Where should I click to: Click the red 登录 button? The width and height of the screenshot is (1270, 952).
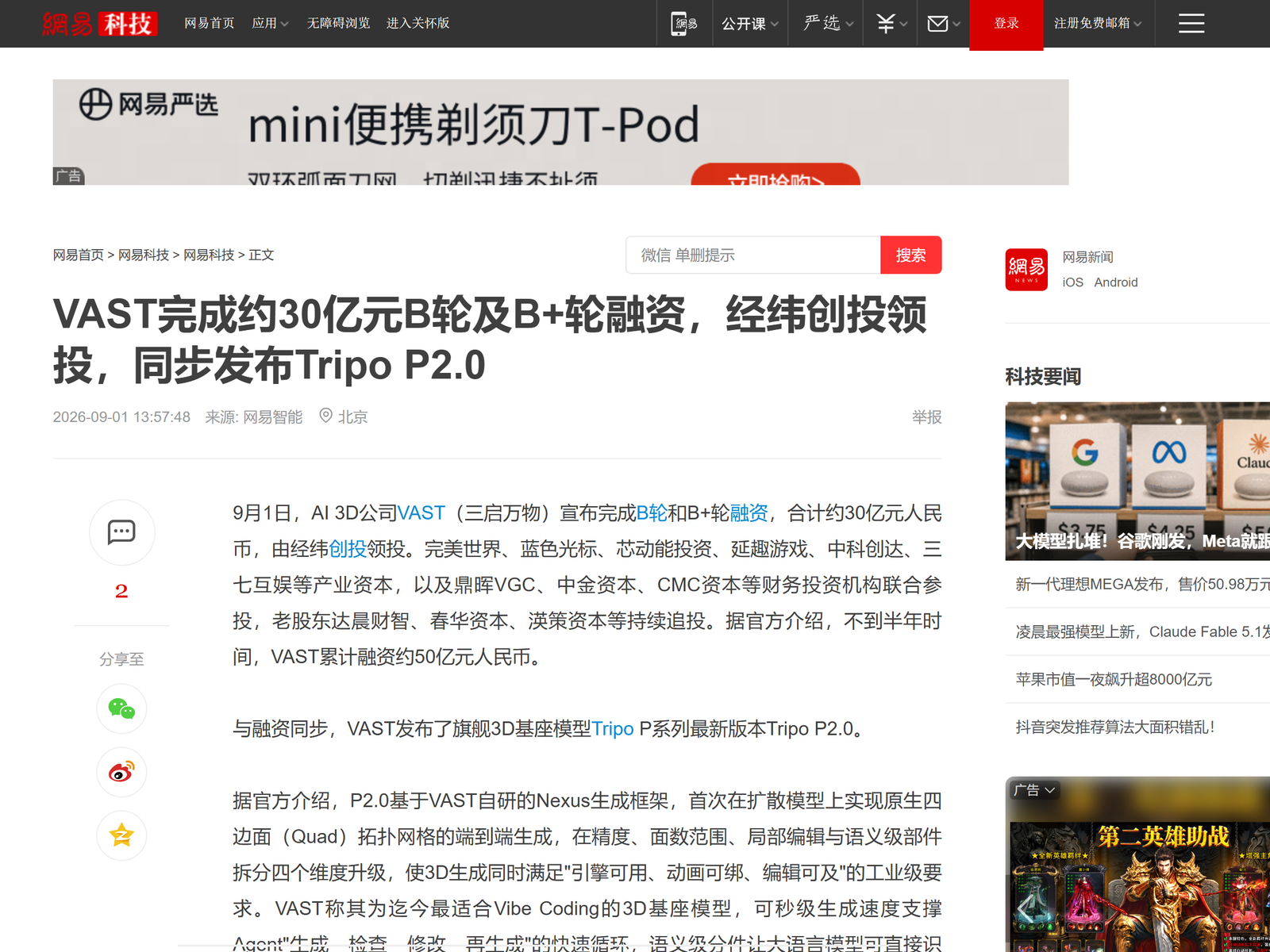(x=1006, y=24)
